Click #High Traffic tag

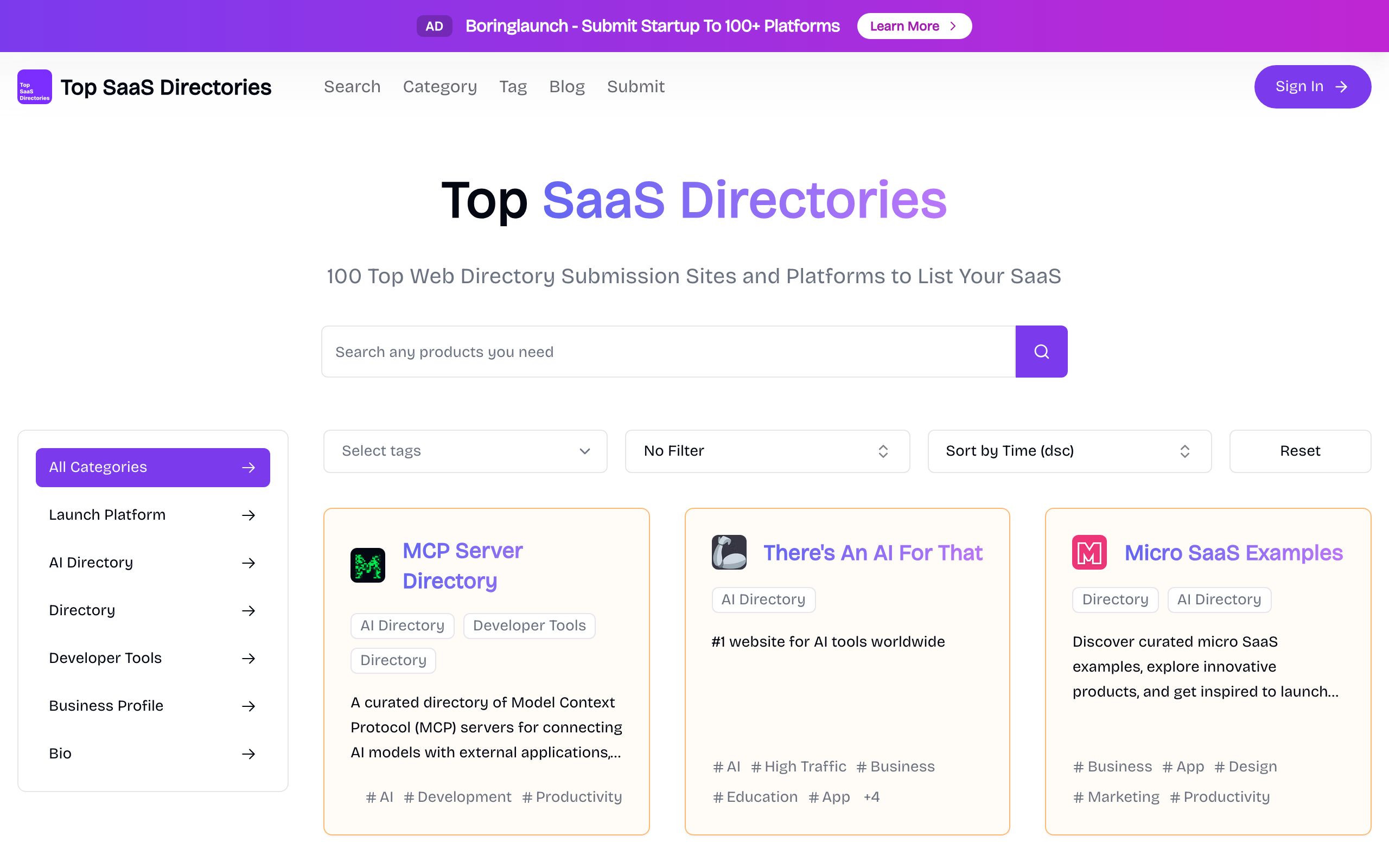tap(798, 767)
